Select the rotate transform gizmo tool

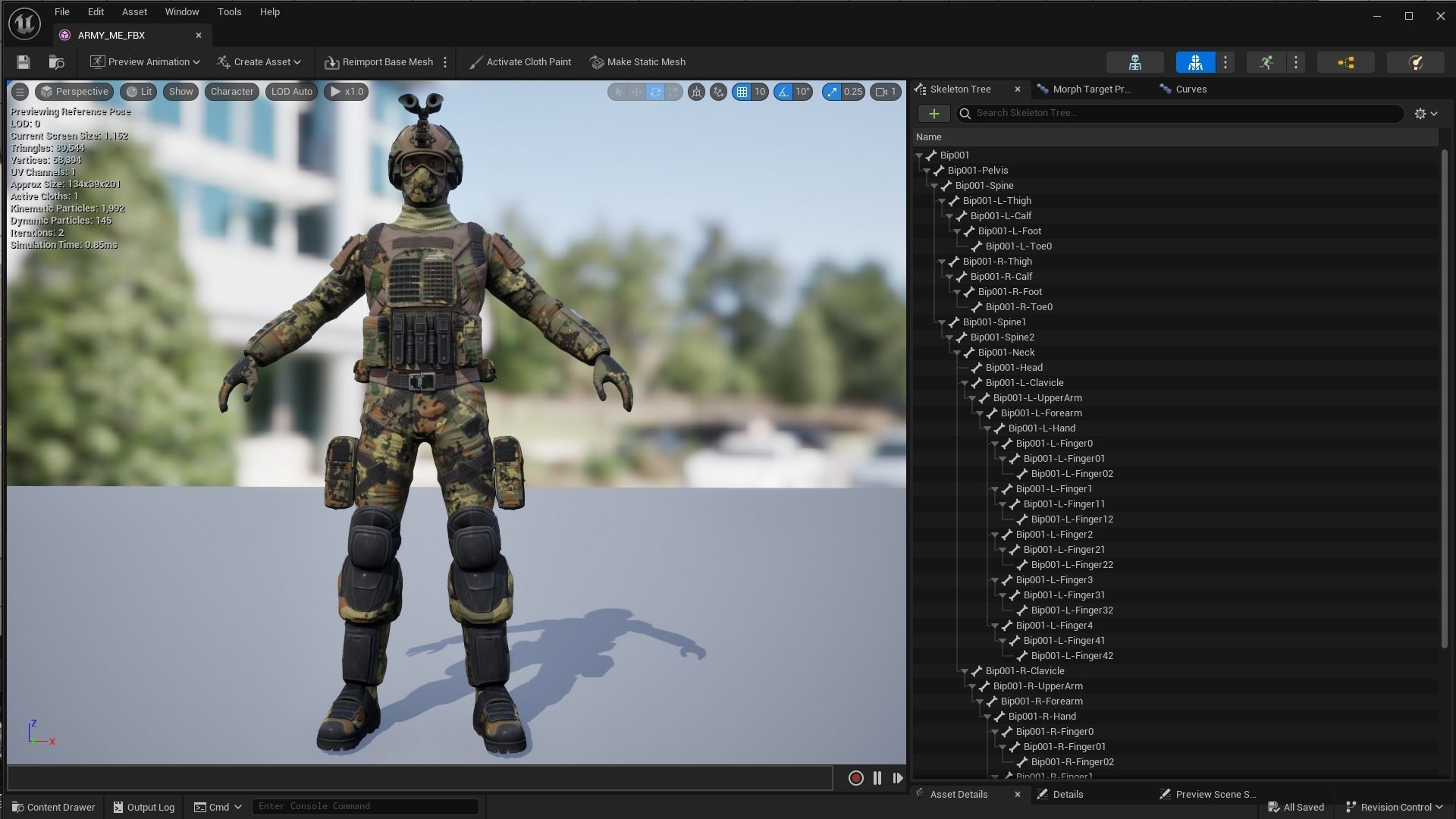coord(655,92)
